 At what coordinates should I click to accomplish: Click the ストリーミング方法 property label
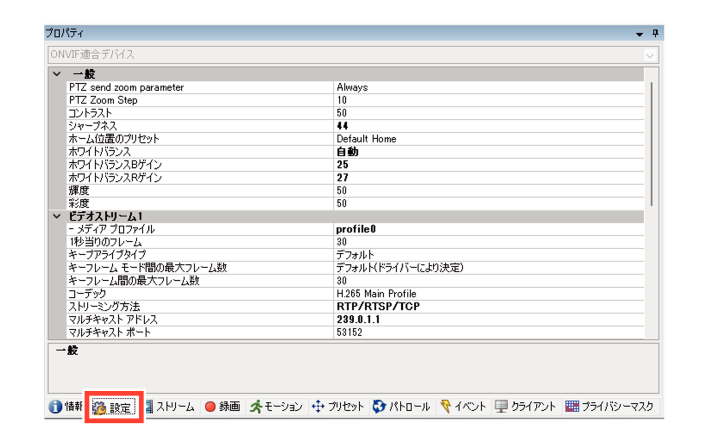coord(104,307)
